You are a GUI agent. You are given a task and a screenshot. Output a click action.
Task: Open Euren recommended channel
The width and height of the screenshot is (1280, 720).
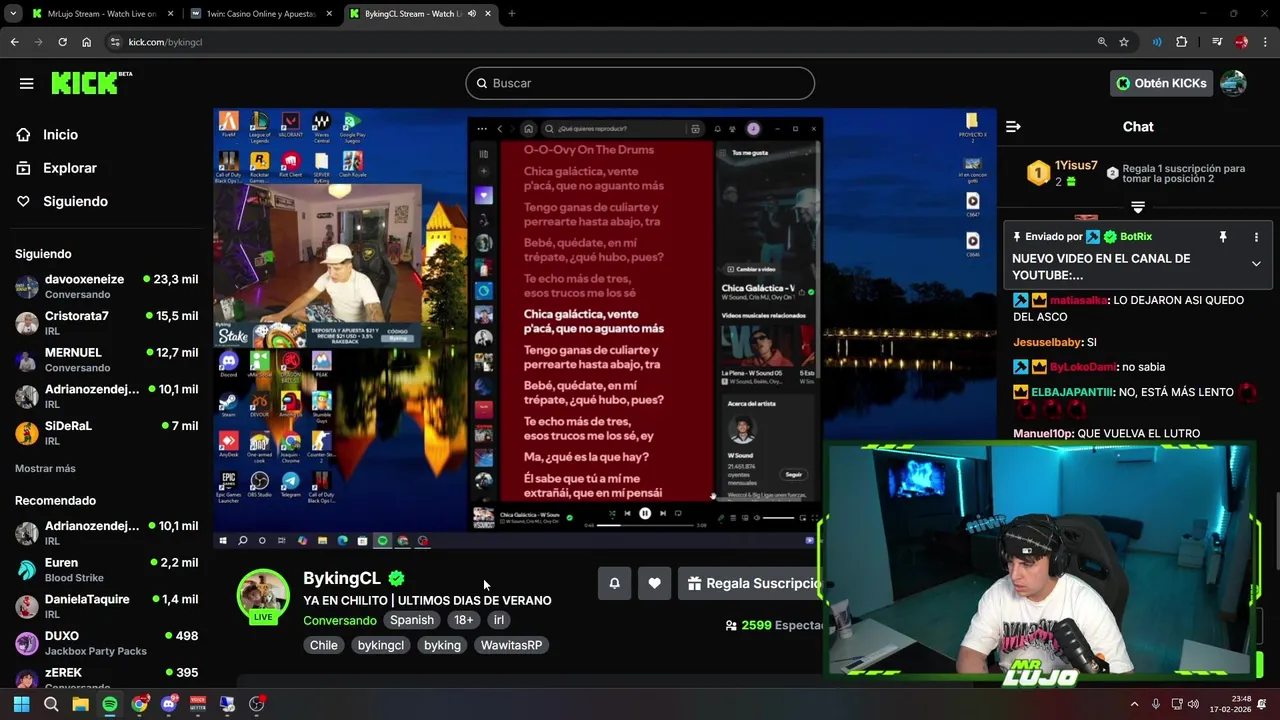tap(106, 570)
